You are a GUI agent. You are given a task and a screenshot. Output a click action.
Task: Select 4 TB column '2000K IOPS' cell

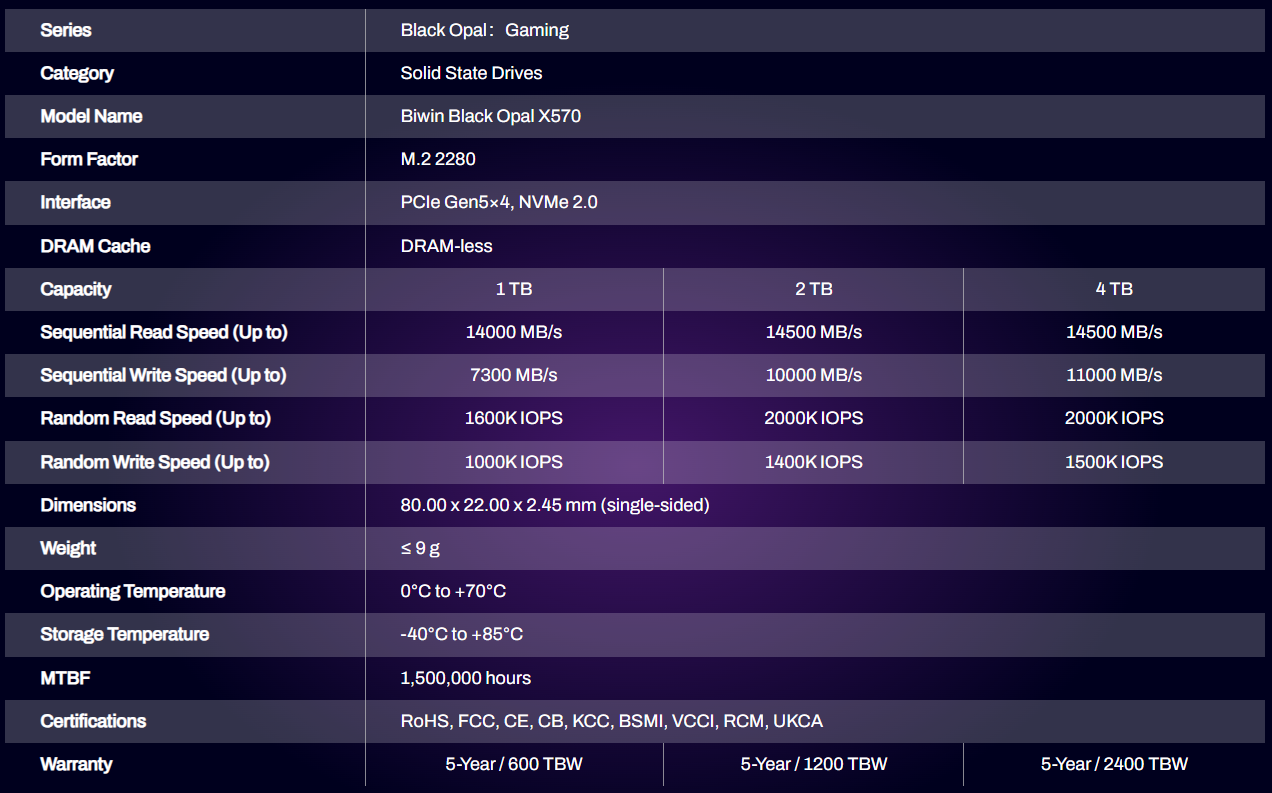[x=1114, y=418]
